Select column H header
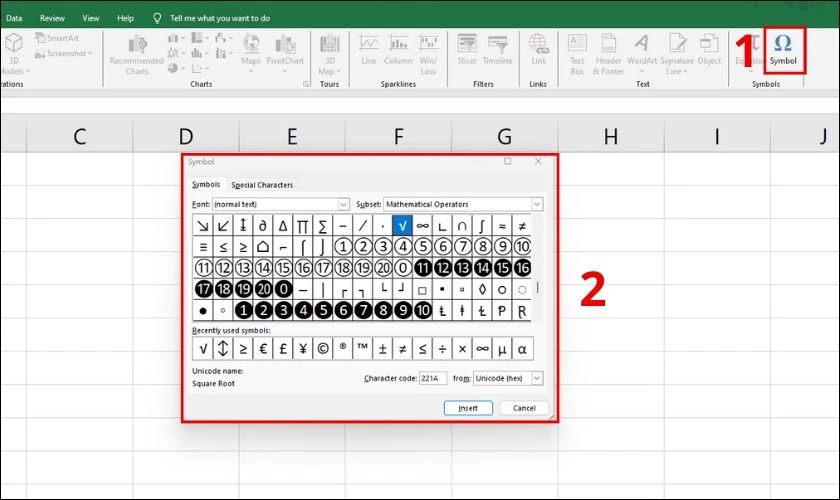 [x=611, y=137]
